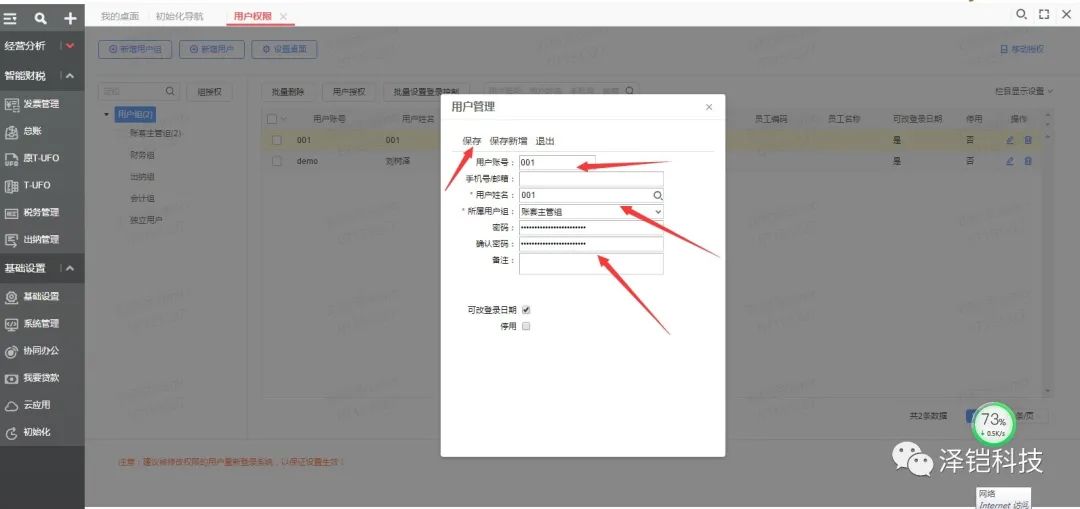Click 退出 in dialog toolbar
1080x509 pixels.
click(545, 141)
